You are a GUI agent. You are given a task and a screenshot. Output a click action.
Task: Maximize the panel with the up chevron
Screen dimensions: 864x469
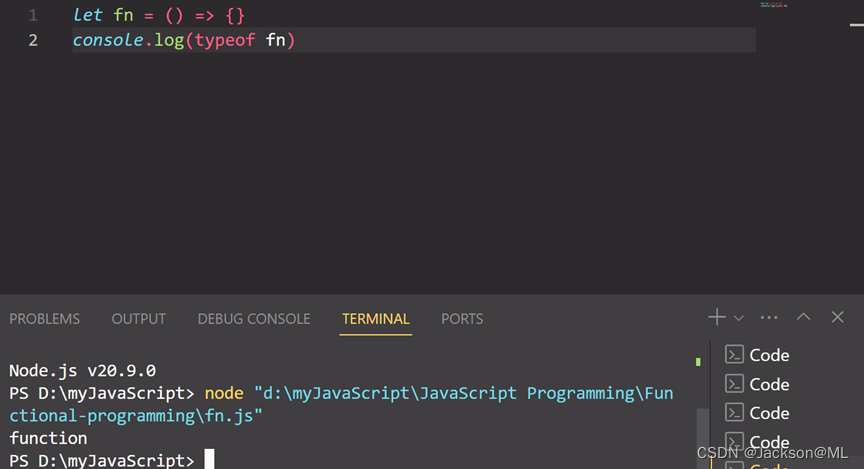[803, 317]
